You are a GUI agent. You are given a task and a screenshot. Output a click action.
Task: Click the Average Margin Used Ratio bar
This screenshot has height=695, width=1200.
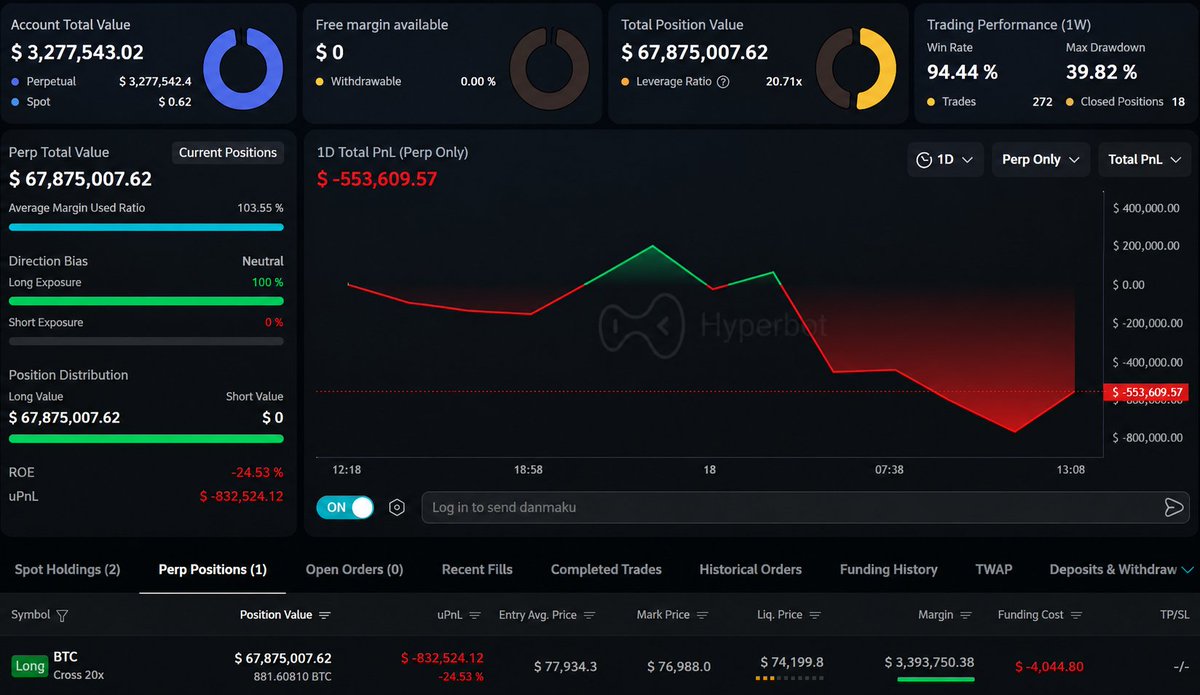pos(146,227)
